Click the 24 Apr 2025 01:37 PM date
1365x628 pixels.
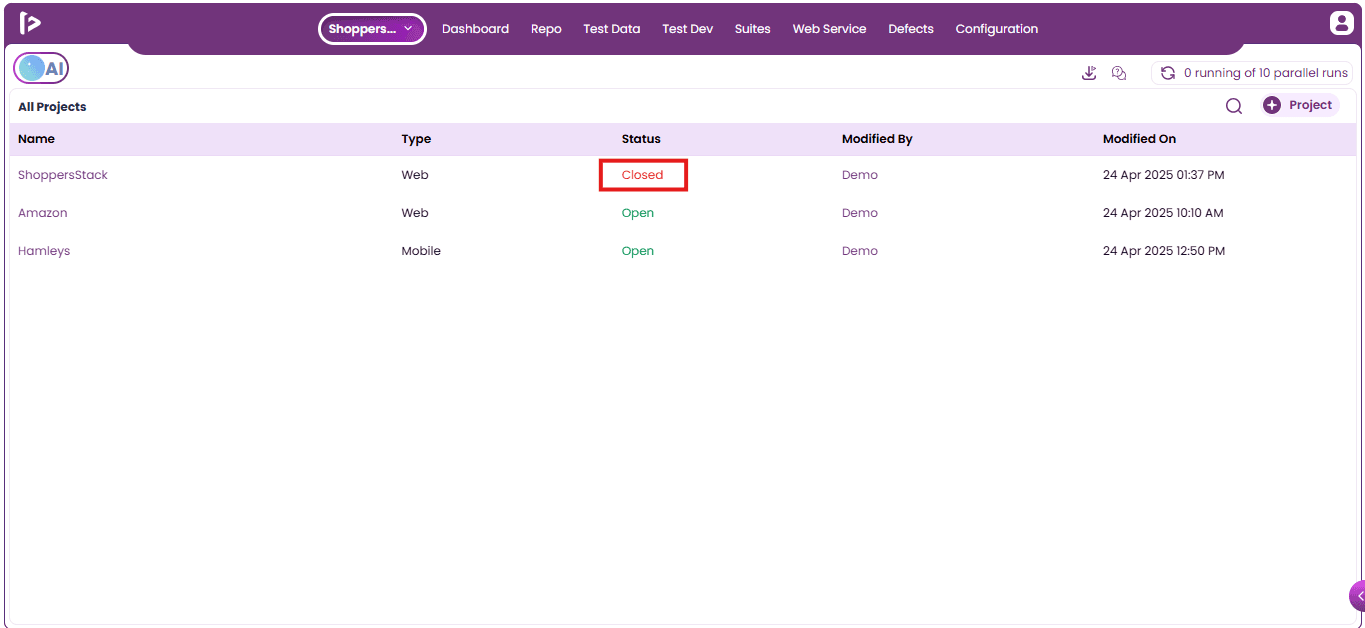coord(1163,175)
